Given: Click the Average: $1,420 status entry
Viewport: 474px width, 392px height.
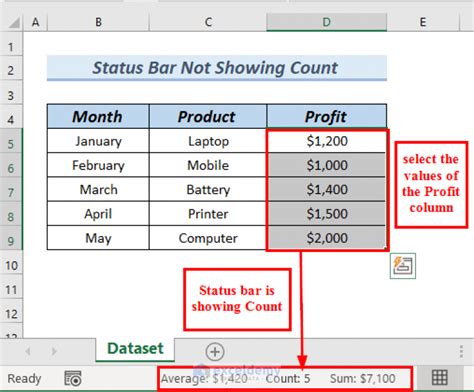Looking at the screenshot, I should pyautogui.click(x=204, y=379).
